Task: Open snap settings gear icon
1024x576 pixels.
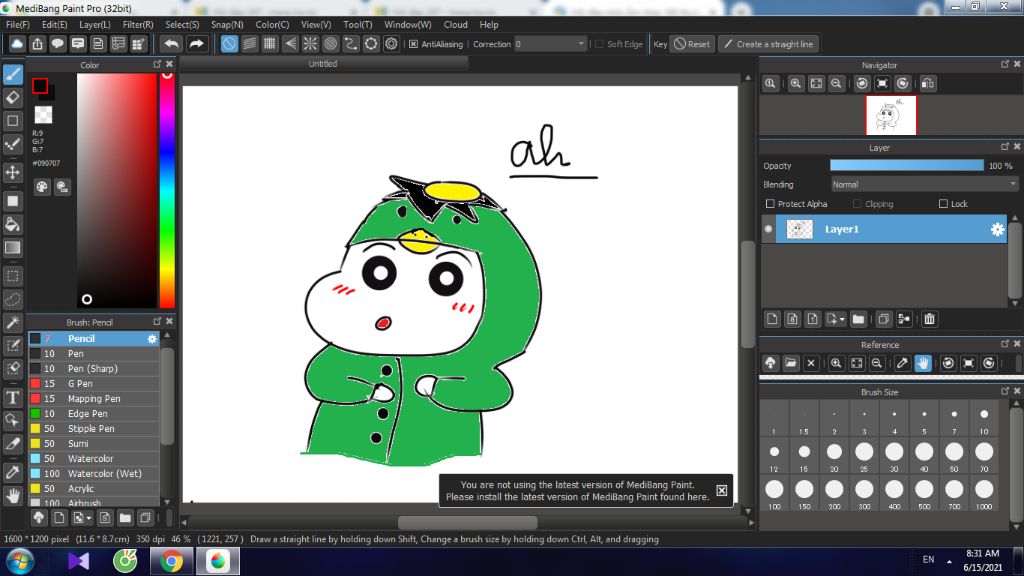Action: point(391,44)
